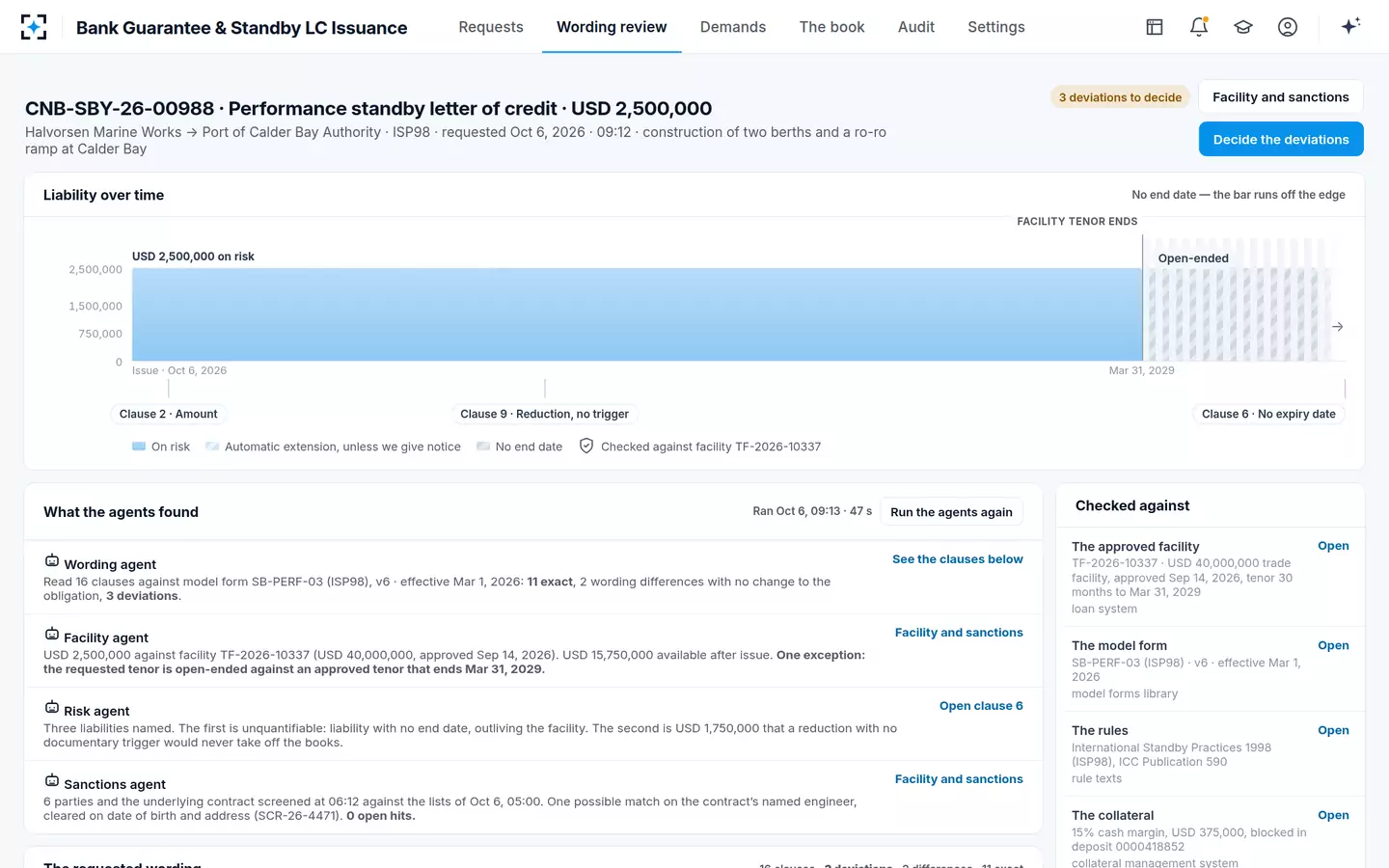The width and height of the screenshot is (1389, 868).
Task: Click the text 'Ran Oct 6, 09:13 · 47 s'
Action: click(x=812, y=511)
